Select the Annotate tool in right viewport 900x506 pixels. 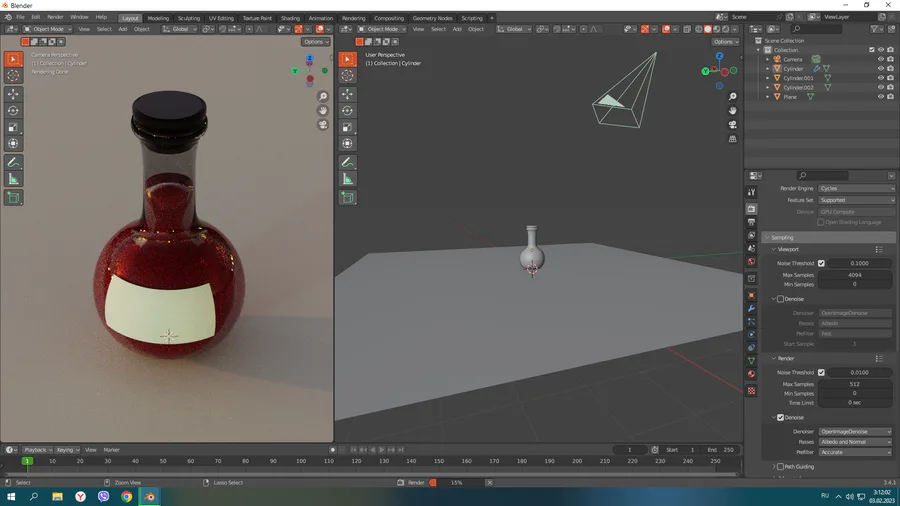pos(347,163)
